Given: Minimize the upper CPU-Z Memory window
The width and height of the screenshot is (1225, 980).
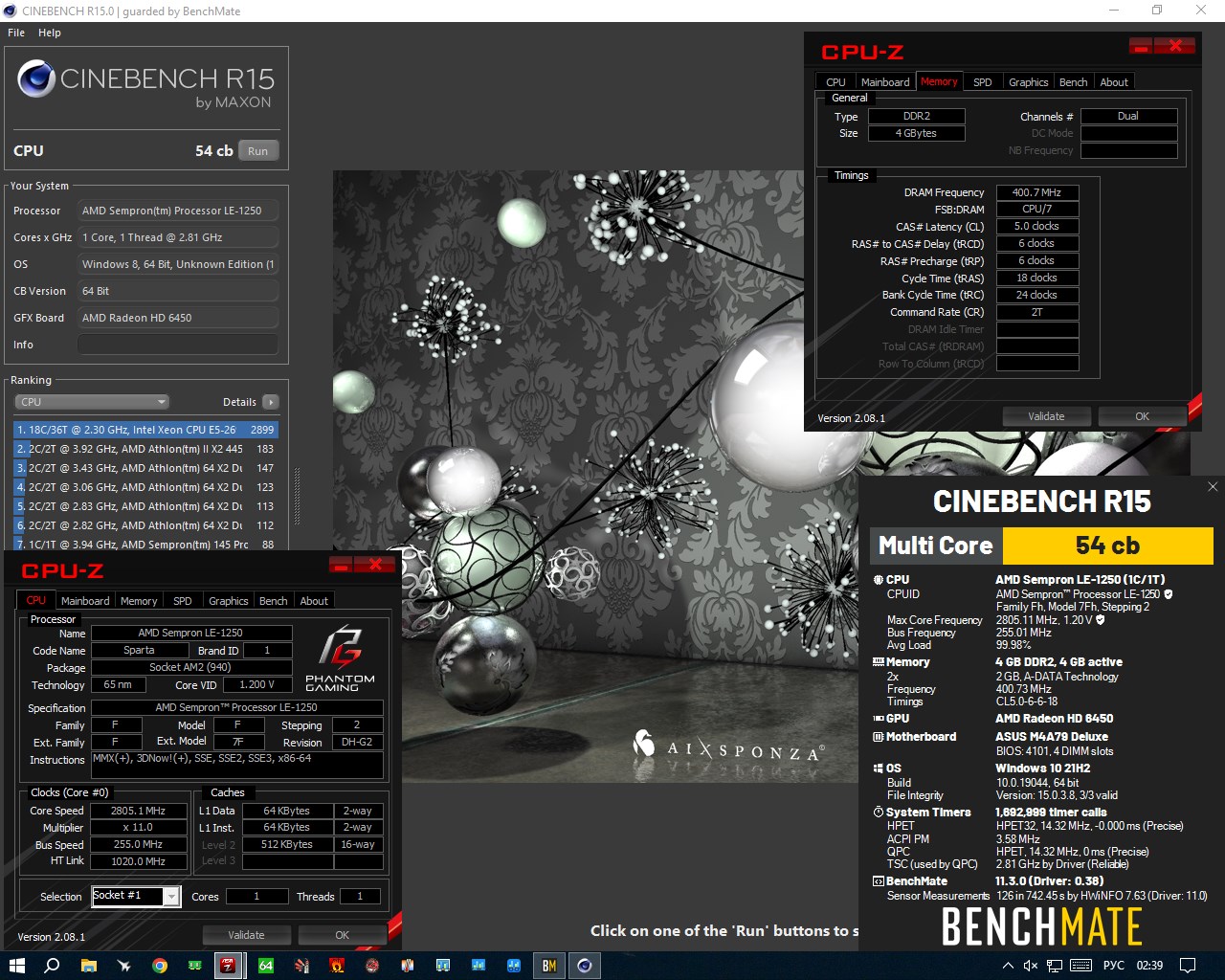Looking at the screenshot, I should pyautogui.click(x=1140, y=46).
